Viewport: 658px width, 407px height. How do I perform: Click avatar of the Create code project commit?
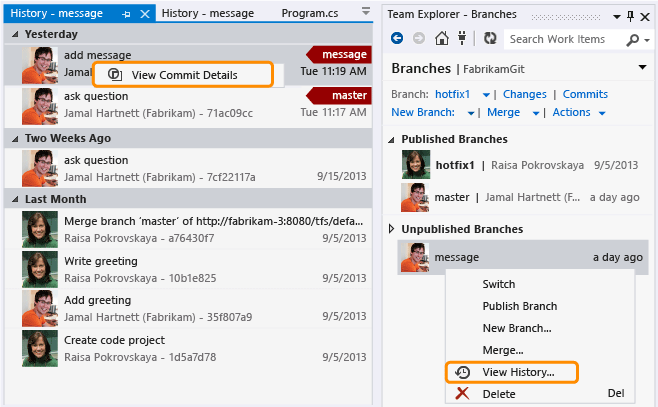40,349
